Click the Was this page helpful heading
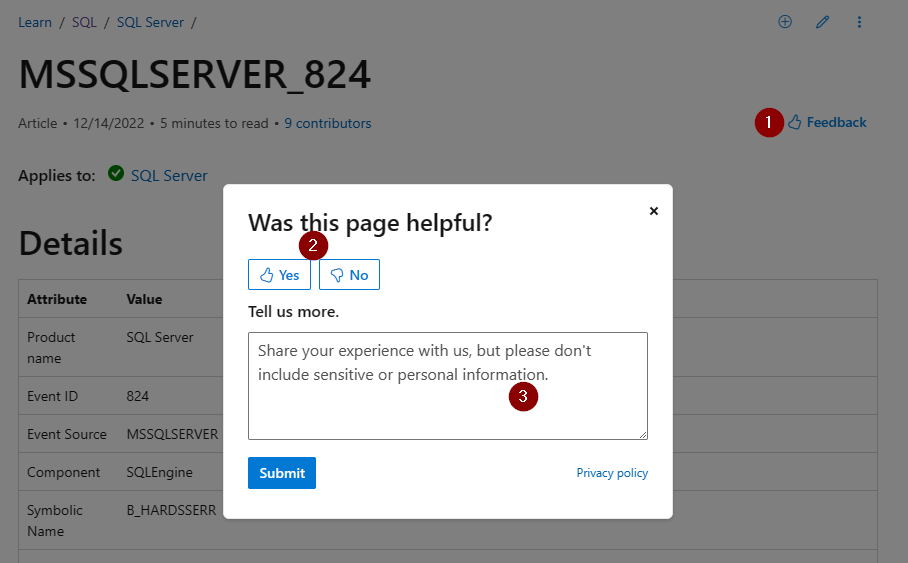 (370, 223)
